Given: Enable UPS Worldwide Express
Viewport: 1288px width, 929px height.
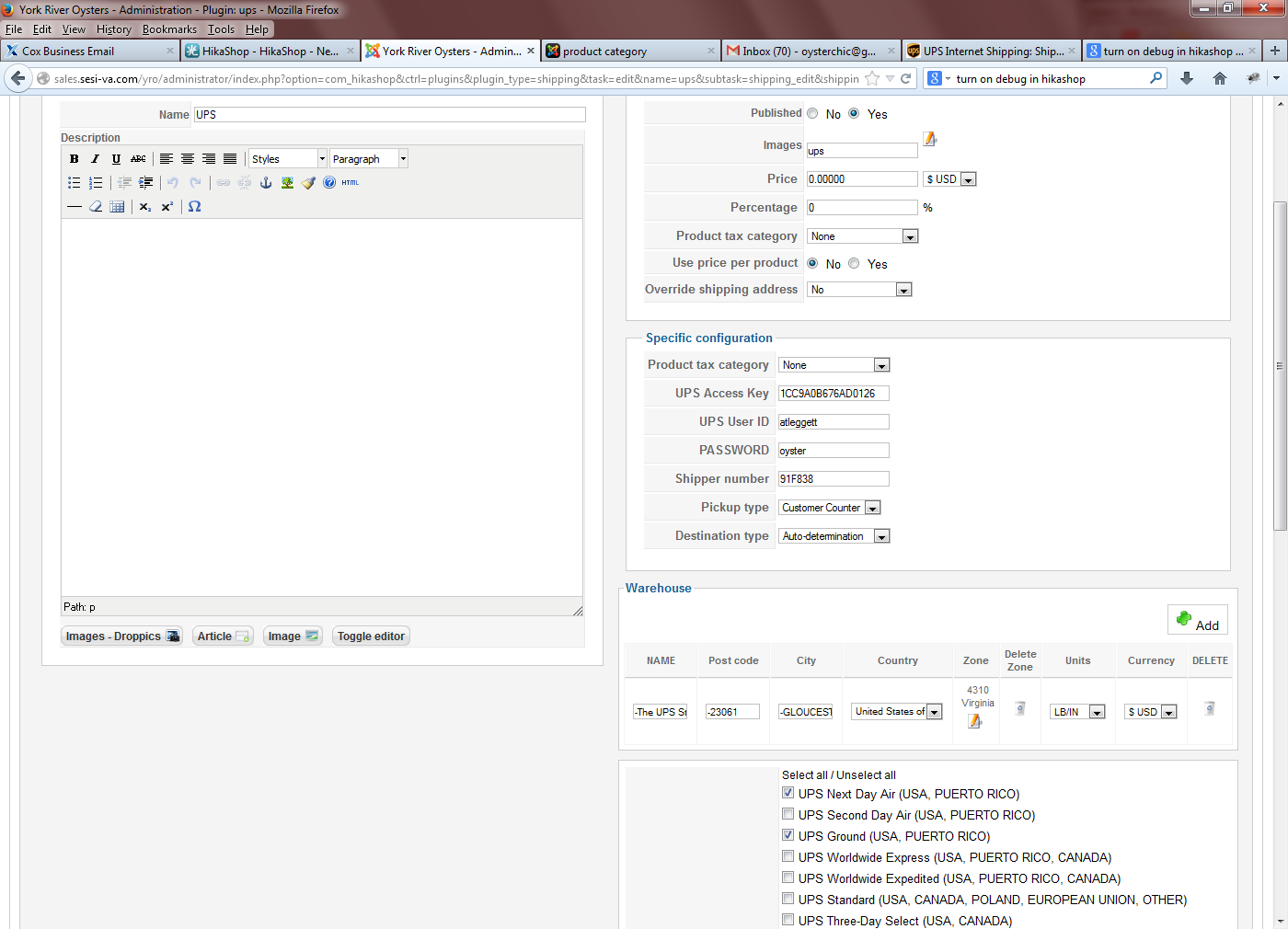Looking at the screenshot, I should (788, 856).
